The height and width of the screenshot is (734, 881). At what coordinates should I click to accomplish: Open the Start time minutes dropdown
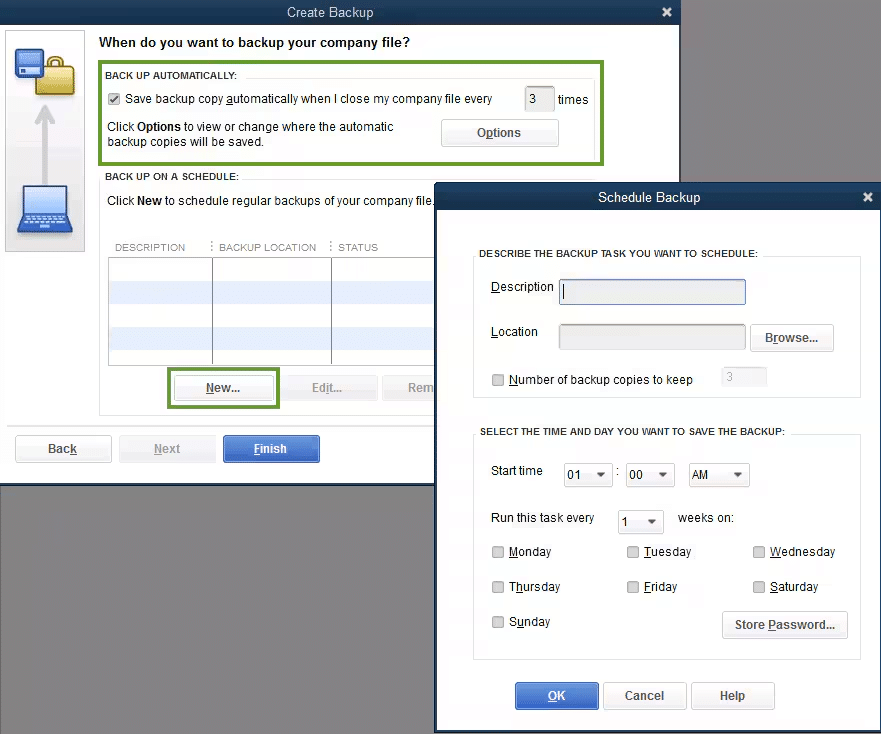tap(650, 475)
